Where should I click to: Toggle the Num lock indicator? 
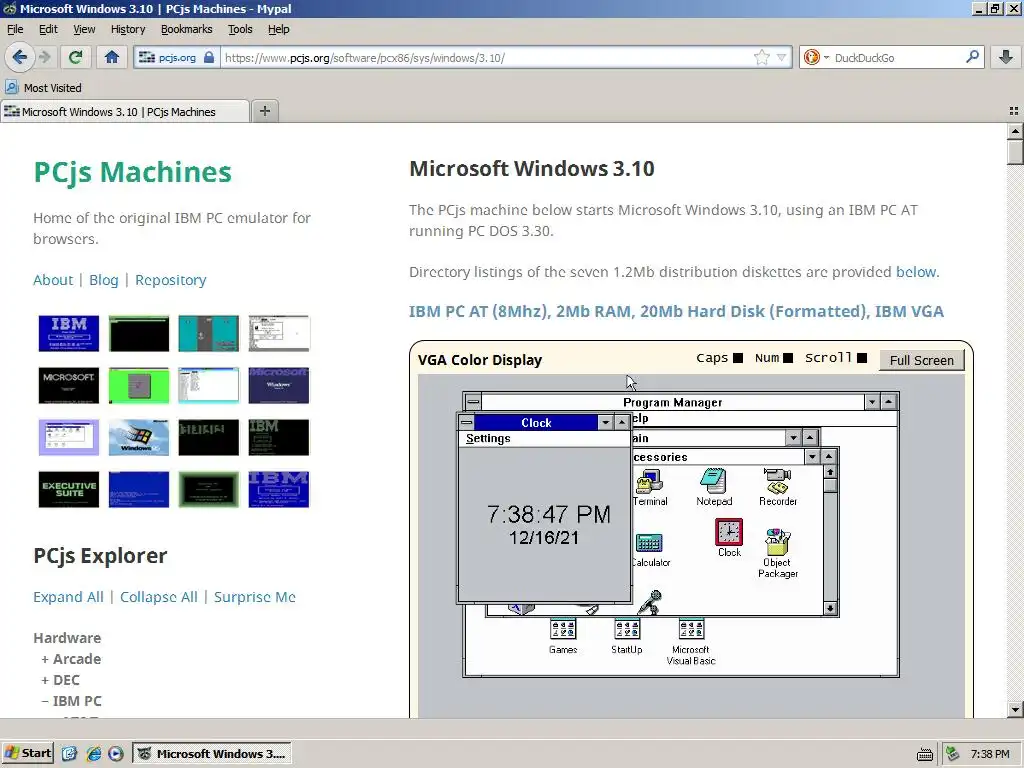point(788,358)
